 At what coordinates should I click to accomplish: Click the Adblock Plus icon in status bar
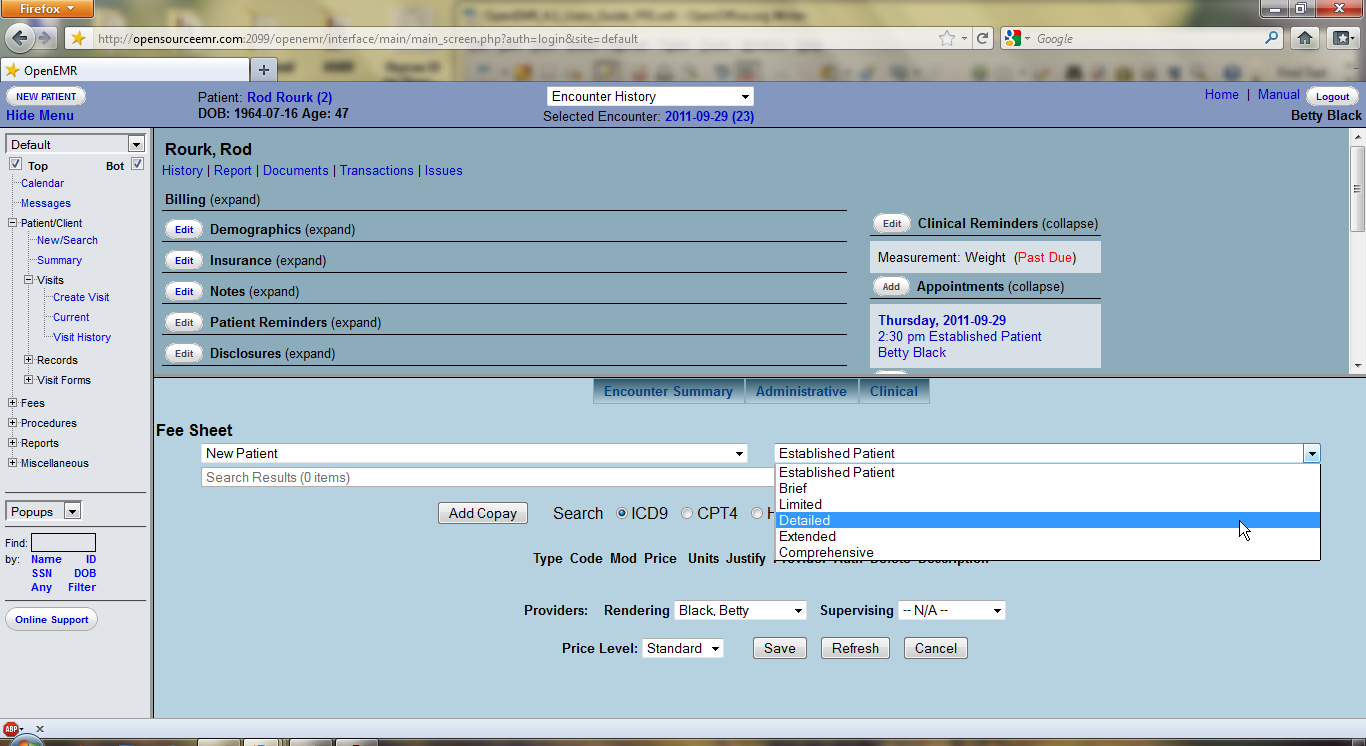tap(11, 729)
